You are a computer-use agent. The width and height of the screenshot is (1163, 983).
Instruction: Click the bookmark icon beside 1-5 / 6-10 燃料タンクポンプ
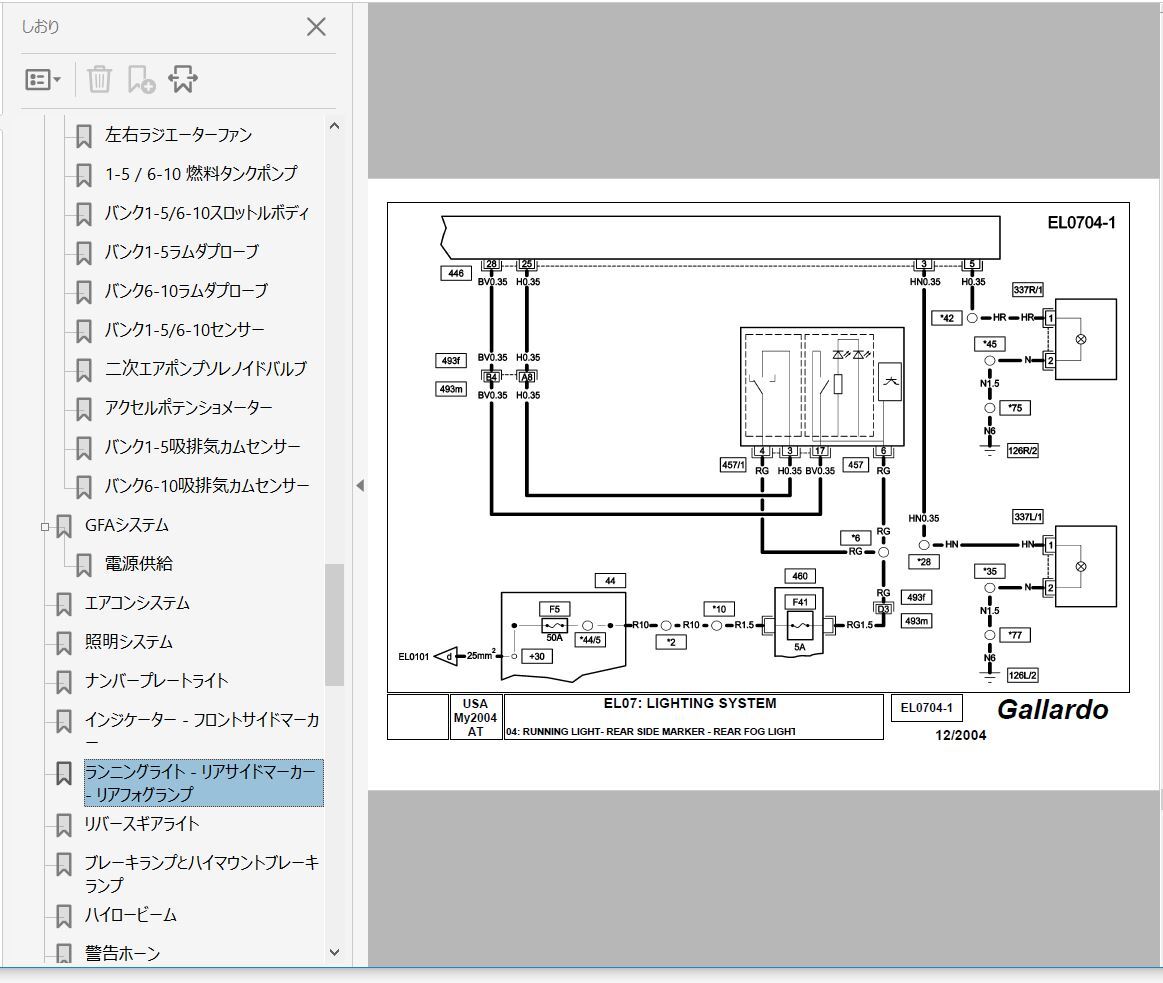84,175
